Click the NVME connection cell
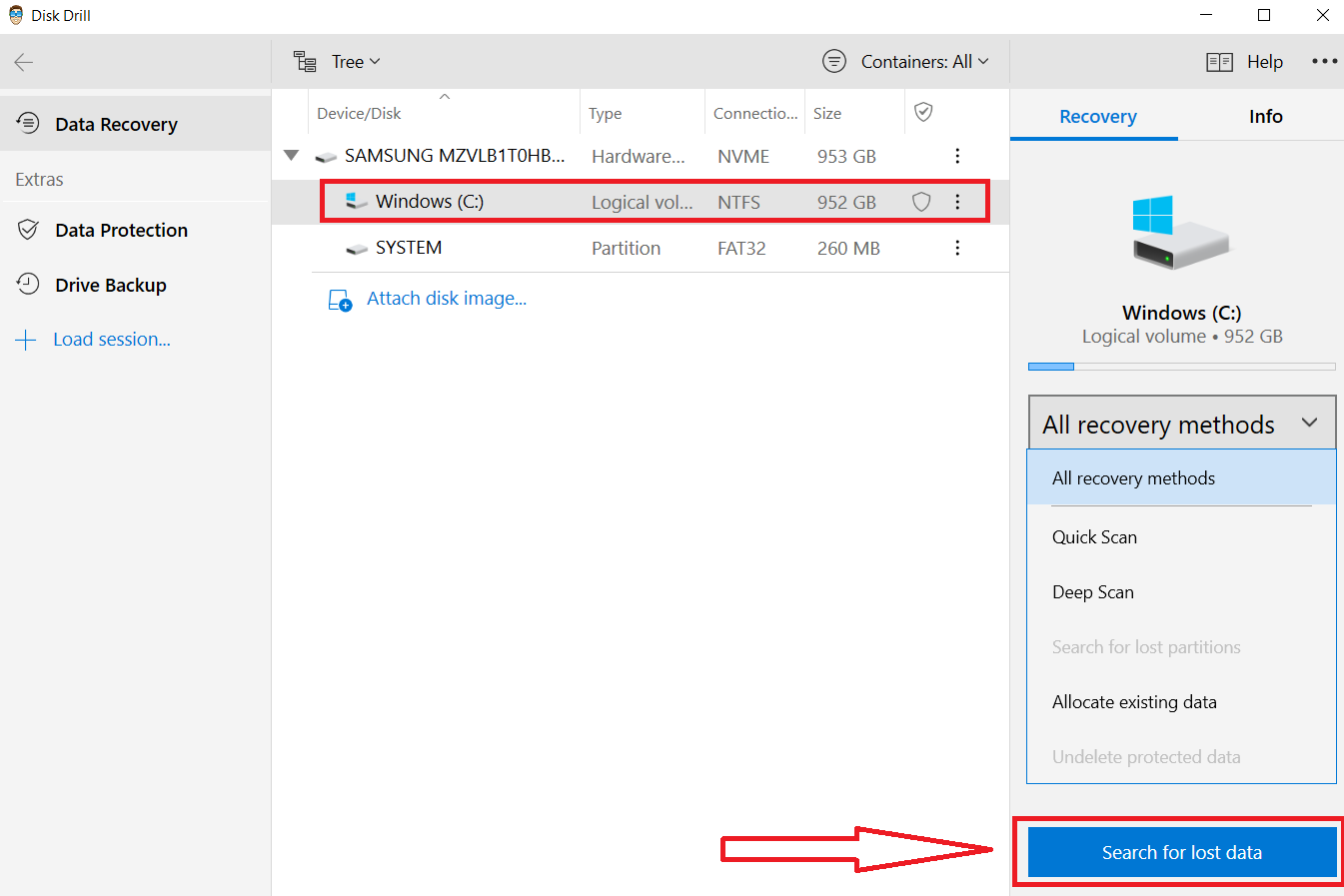1344x896 pixels. [x=743, y=156]
